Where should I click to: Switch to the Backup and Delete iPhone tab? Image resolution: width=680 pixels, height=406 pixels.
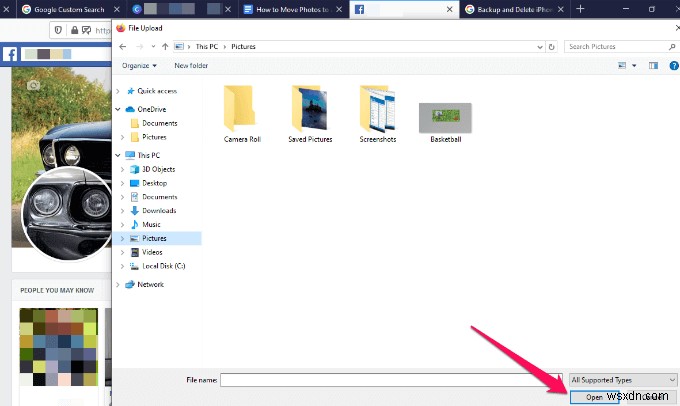pyautogui.click(x=515, y=9)
